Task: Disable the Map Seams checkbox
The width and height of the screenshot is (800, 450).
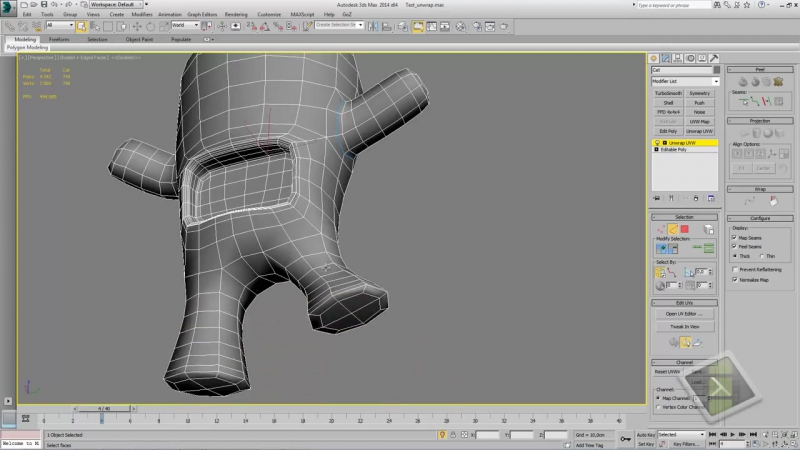Action: 735,237
